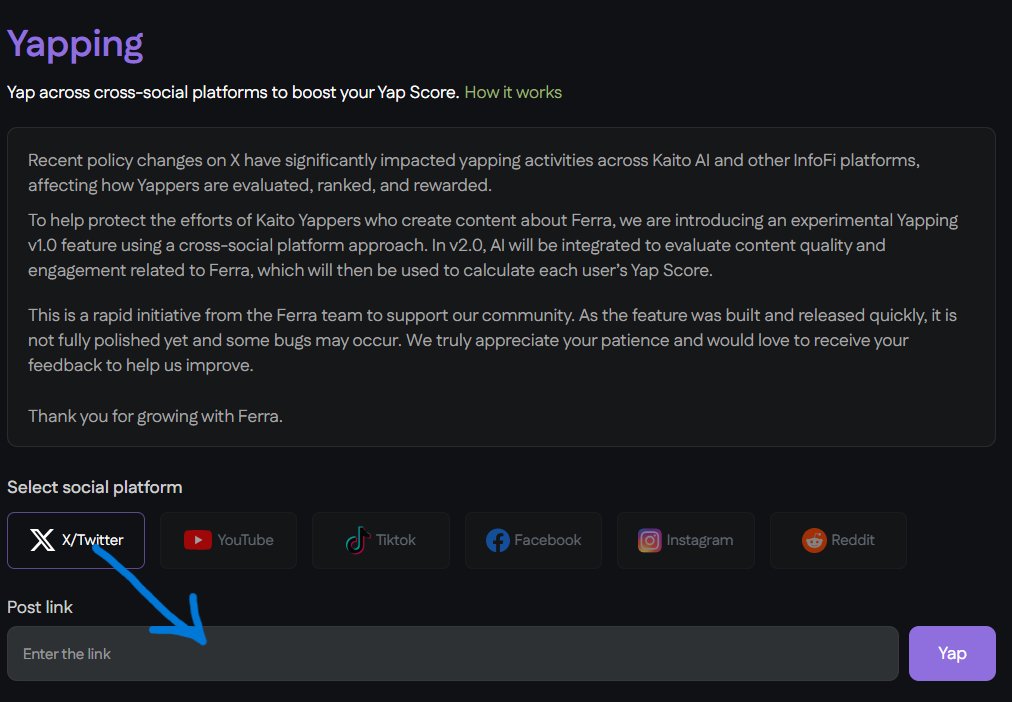This screenshot has height=702, width=1012.
Task: Select the X/Twitter platform option
Action: coord(76,540)
